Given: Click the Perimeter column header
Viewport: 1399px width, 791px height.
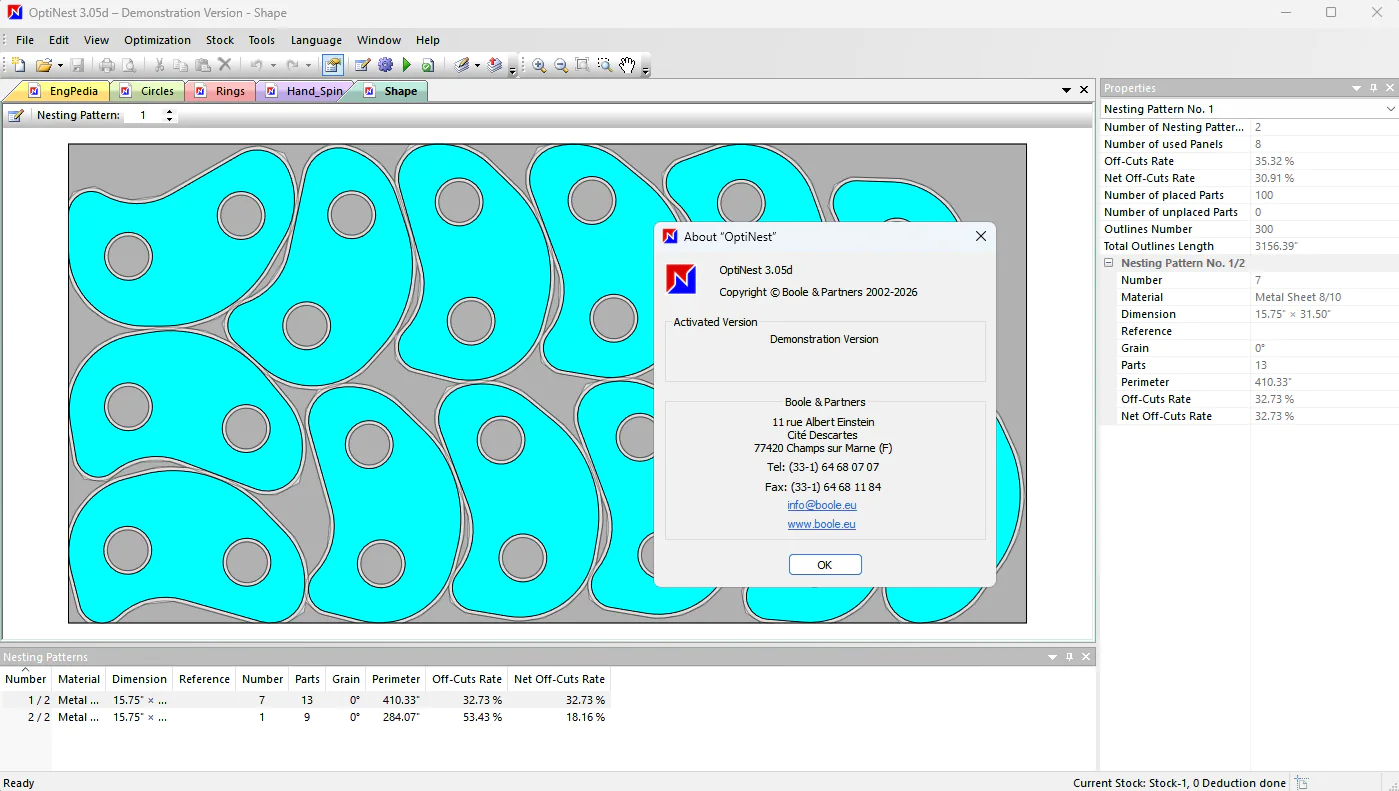Looking at the screenshot, I should 396,679.
